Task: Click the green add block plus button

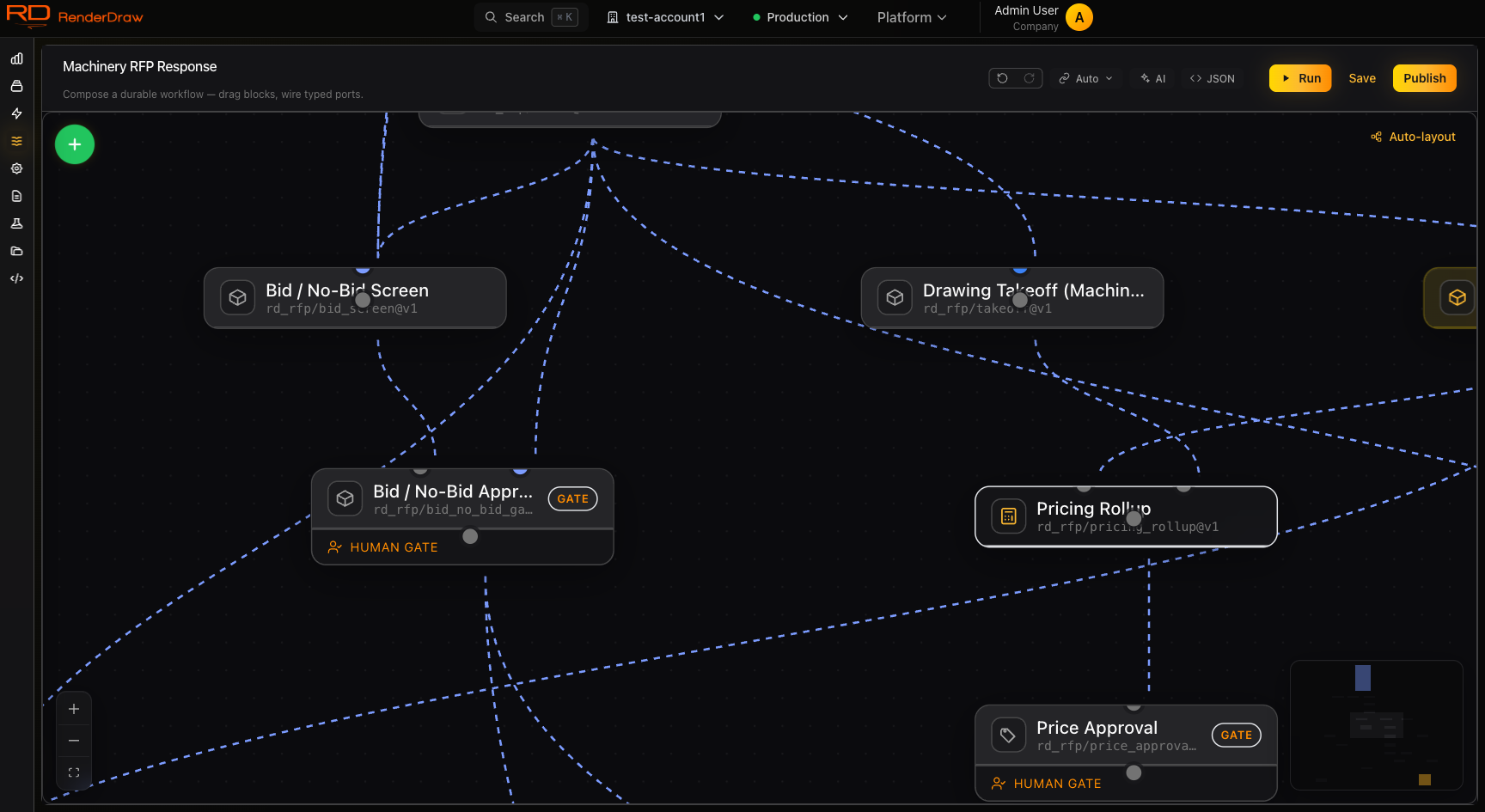Action: 75,144
